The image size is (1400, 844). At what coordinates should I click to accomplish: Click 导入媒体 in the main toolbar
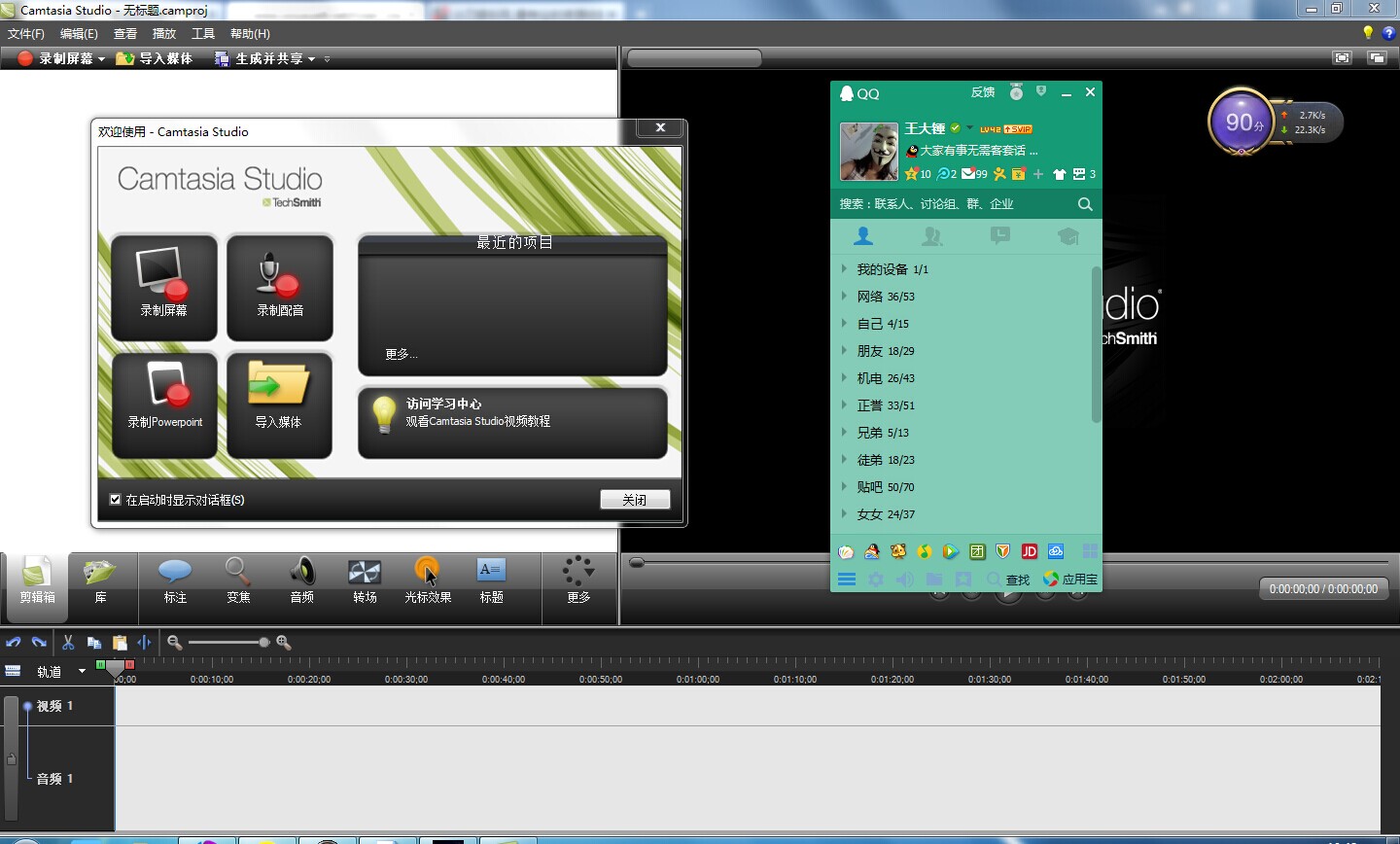click(155, 58)
